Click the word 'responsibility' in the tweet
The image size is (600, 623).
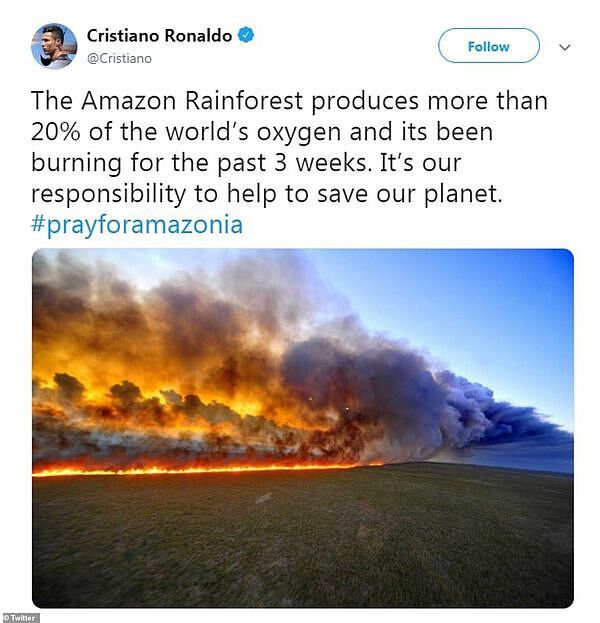pos(108,194)
